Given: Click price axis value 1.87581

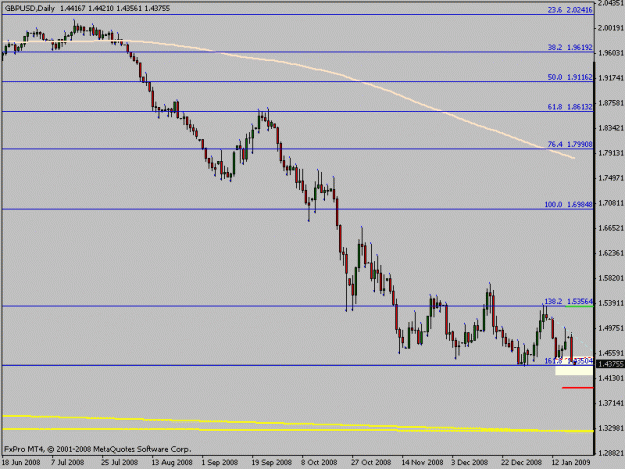Looking at the screenshot, I should (611, 103).
